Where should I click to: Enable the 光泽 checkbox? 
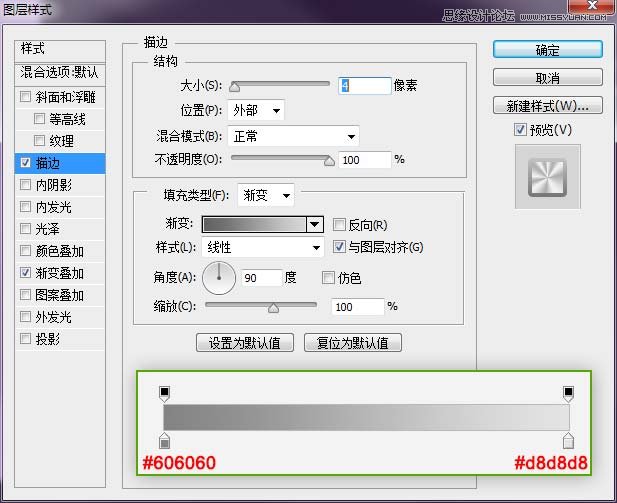[25, 229]
